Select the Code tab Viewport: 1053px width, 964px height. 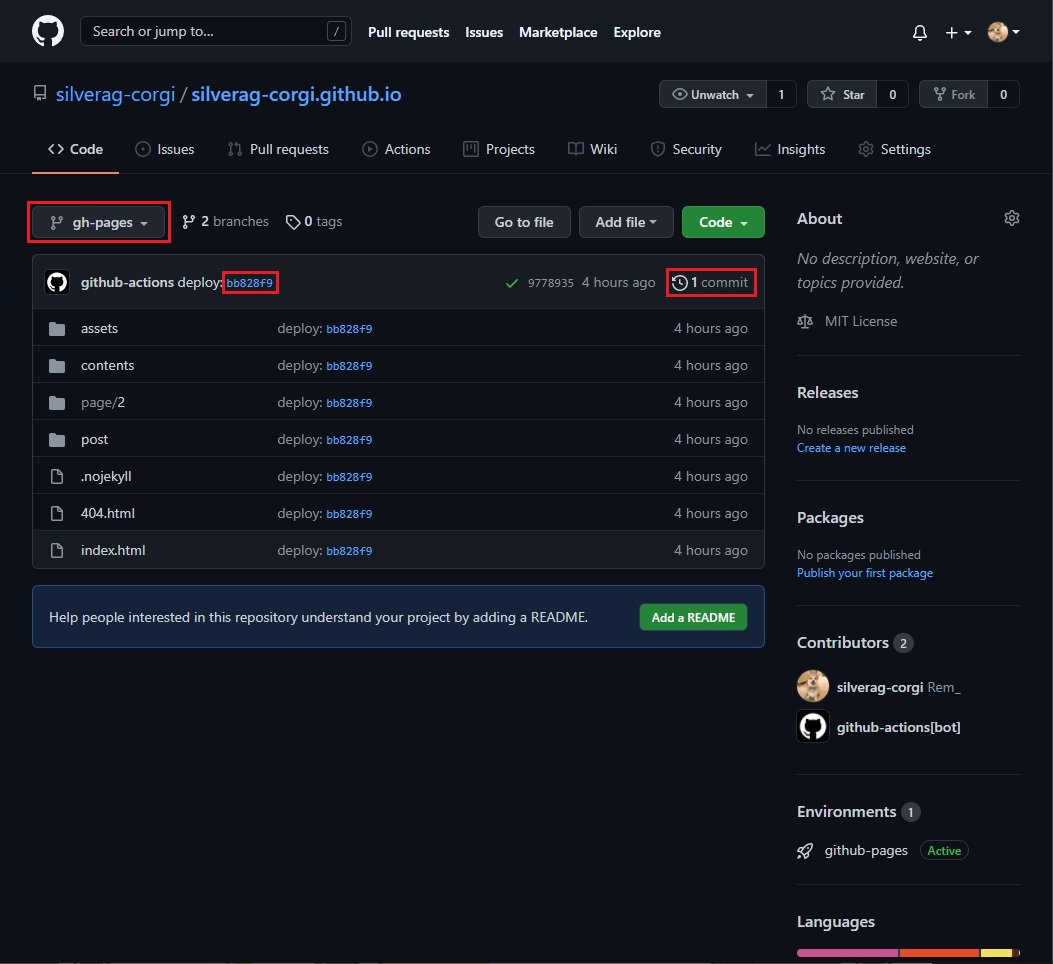click(75, 149)
